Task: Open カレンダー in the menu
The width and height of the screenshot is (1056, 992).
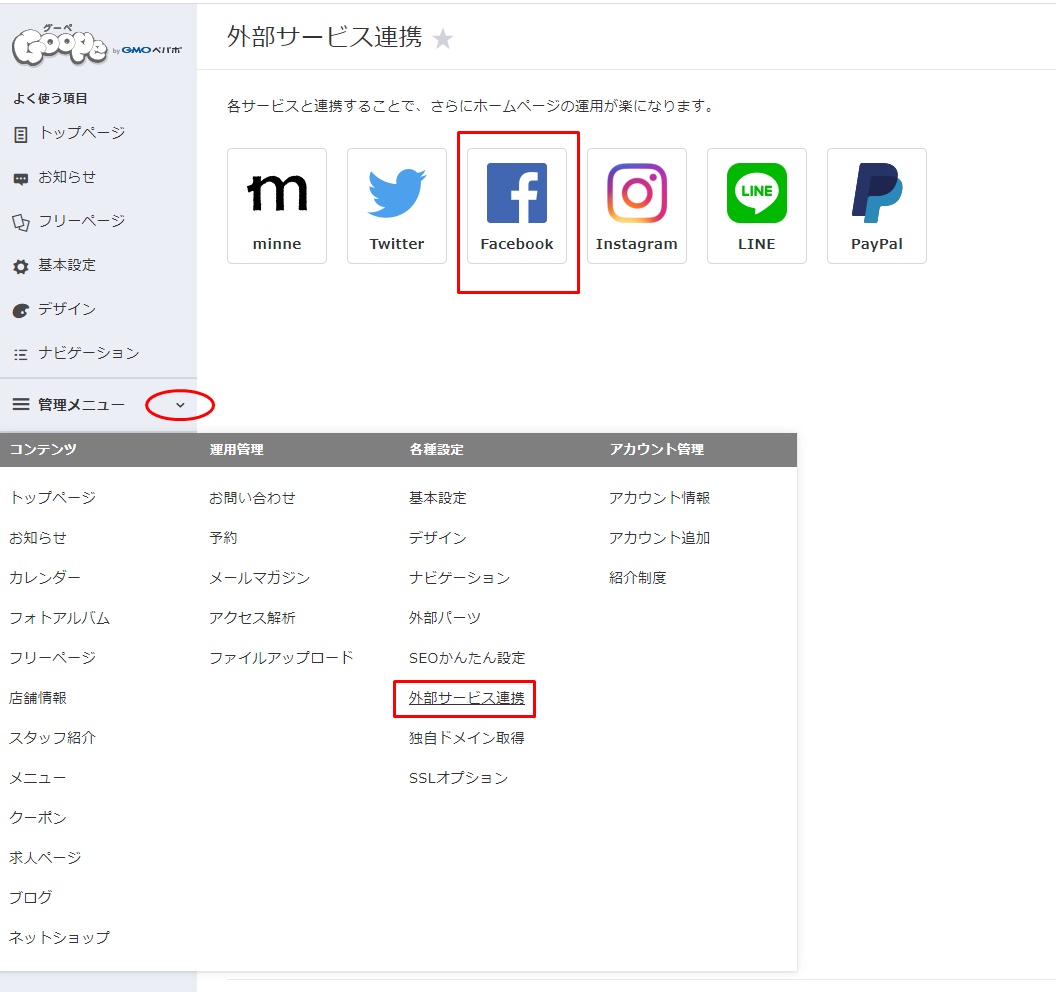Action: [45, 578]
